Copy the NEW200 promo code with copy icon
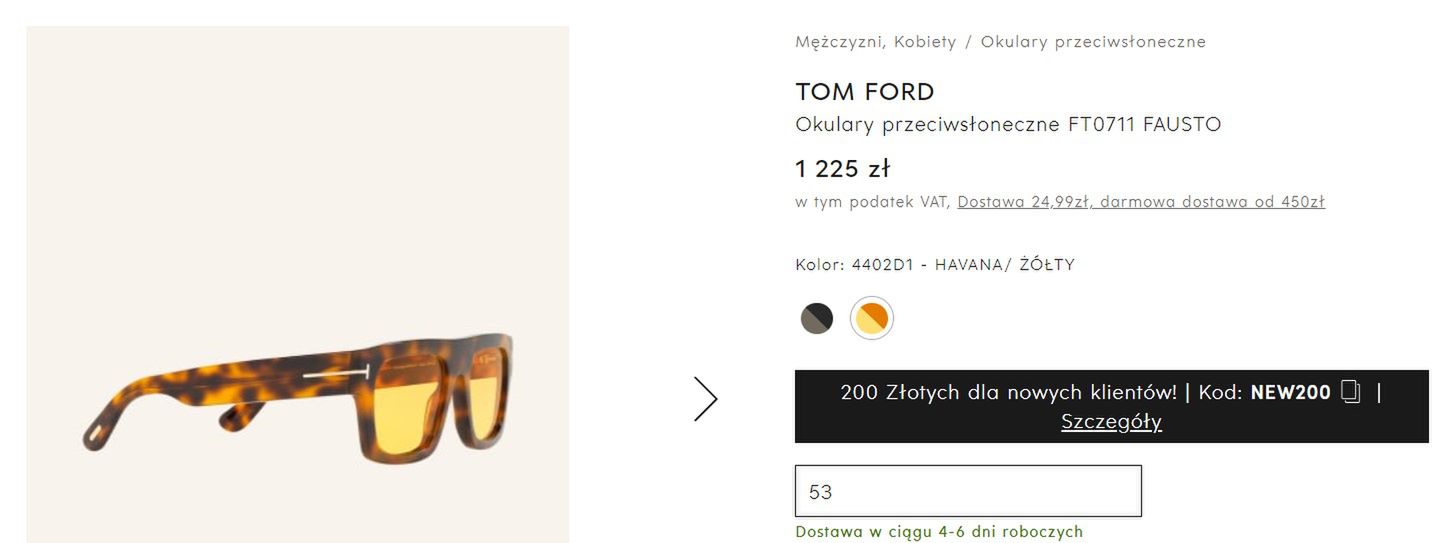This screenshot has height=543, width=1455. click(1351, 392)
